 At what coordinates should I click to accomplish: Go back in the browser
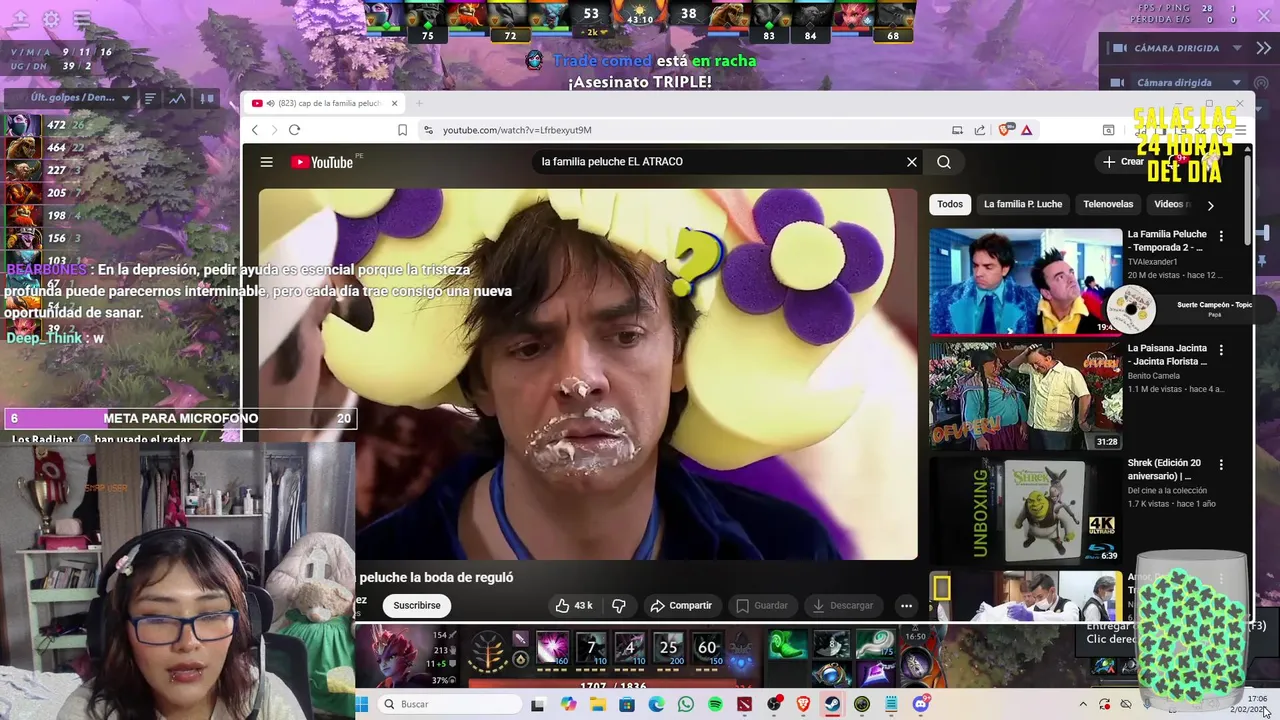coord(255,130)
